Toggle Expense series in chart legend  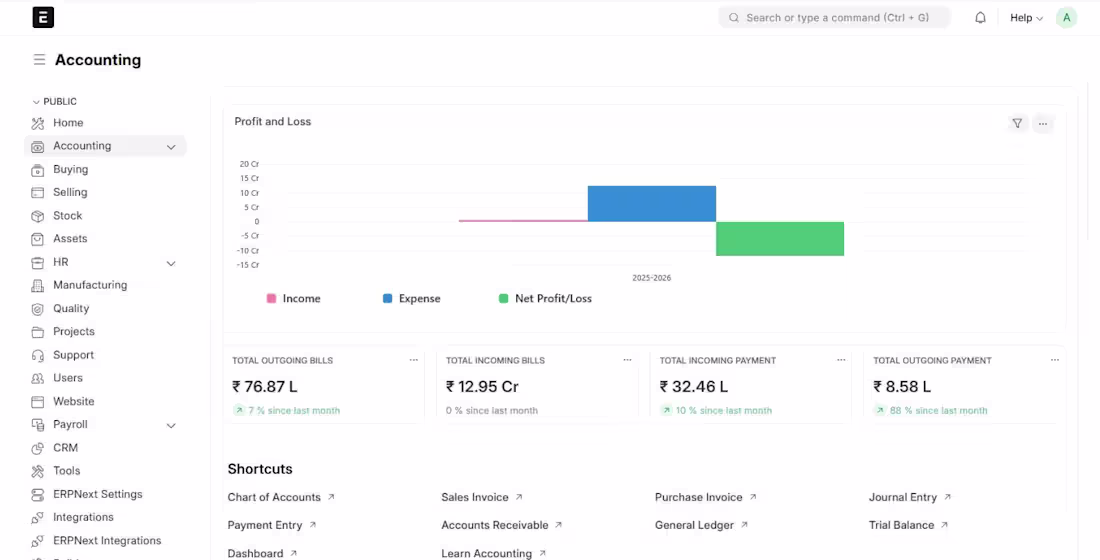coord(411,298)
